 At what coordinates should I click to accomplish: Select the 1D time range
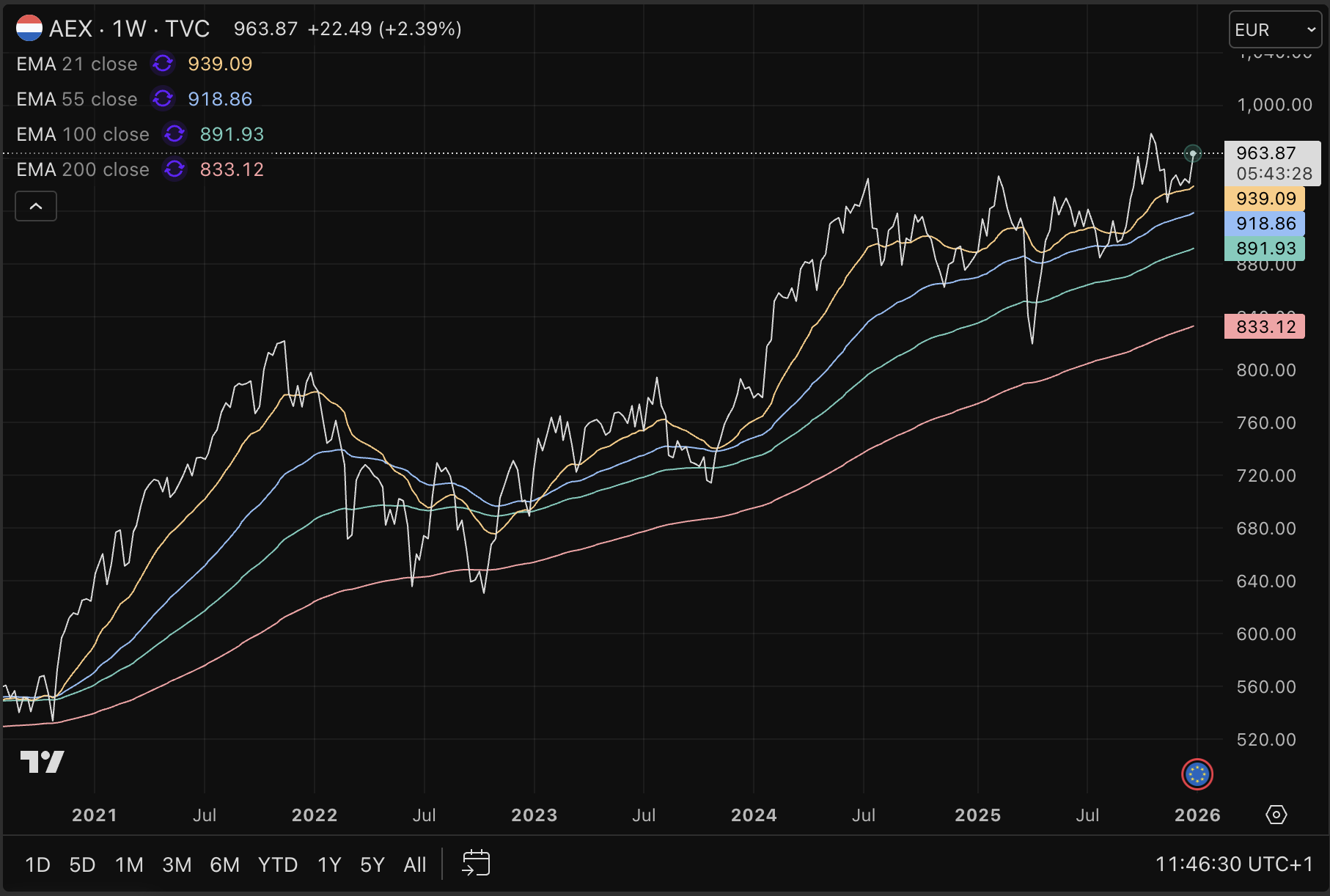pos(37,865)
